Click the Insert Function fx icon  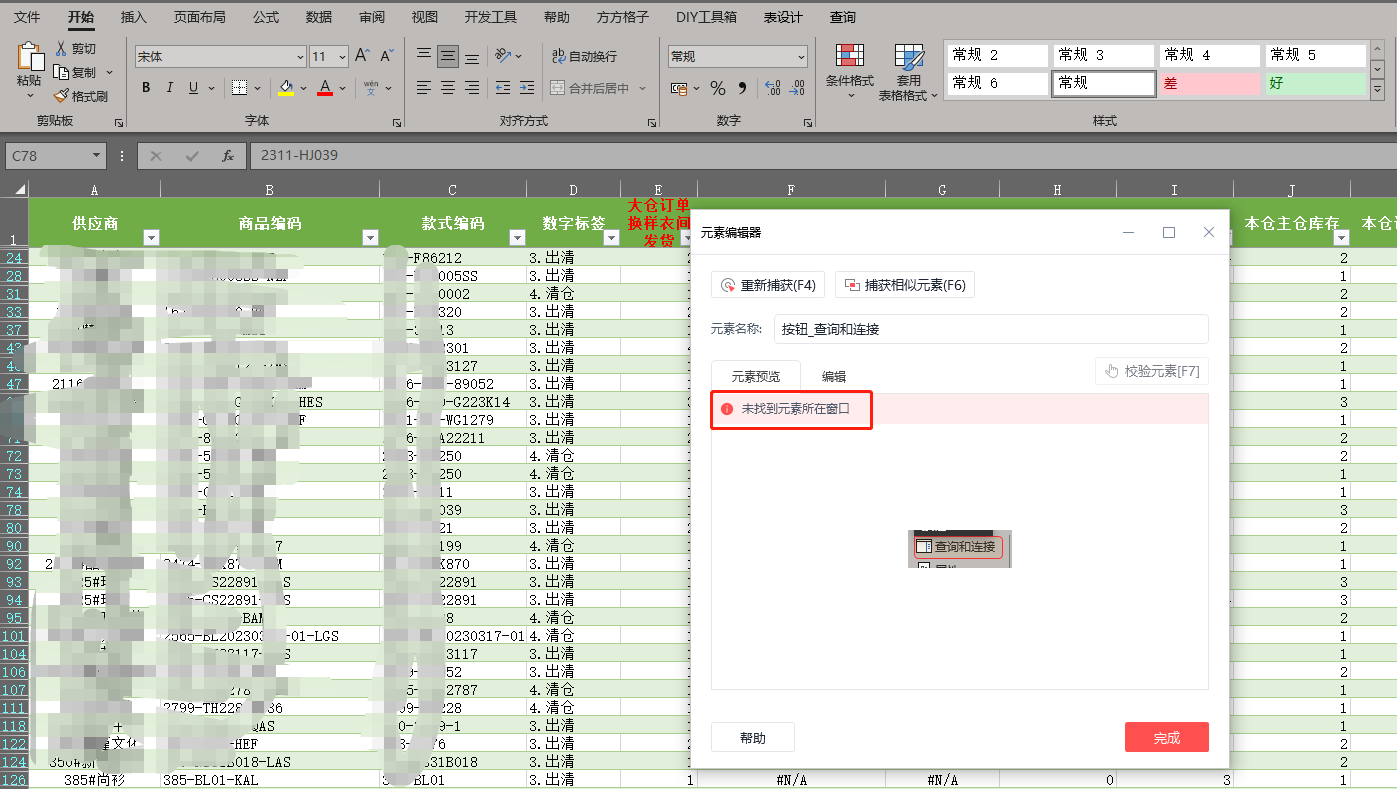(x=228, y=156)
